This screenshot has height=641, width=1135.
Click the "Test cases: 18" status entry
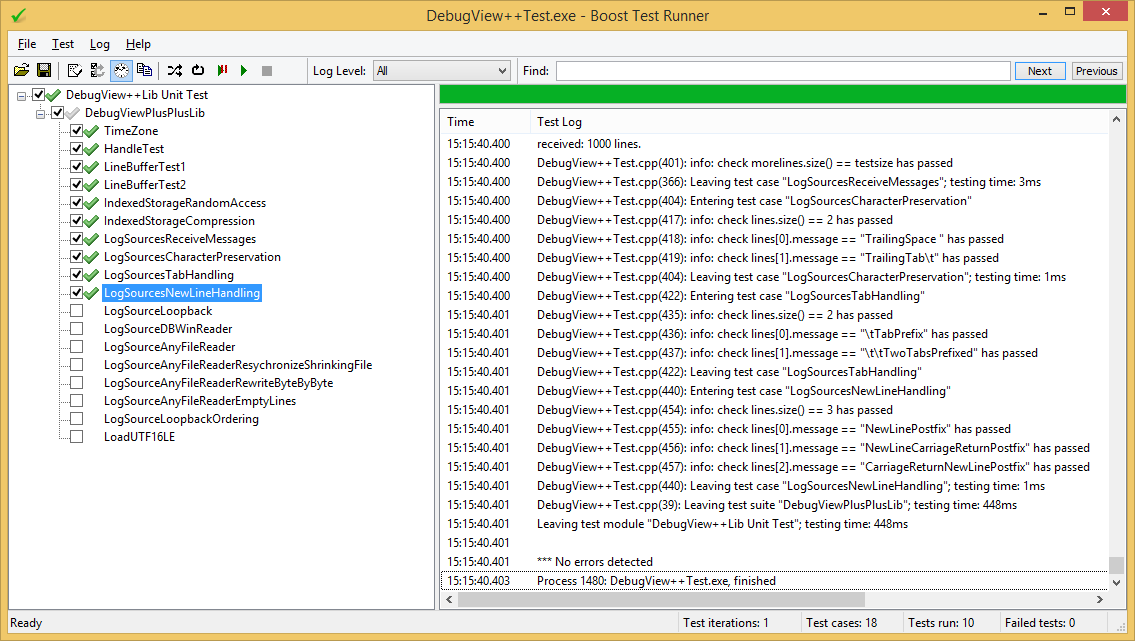841,623
